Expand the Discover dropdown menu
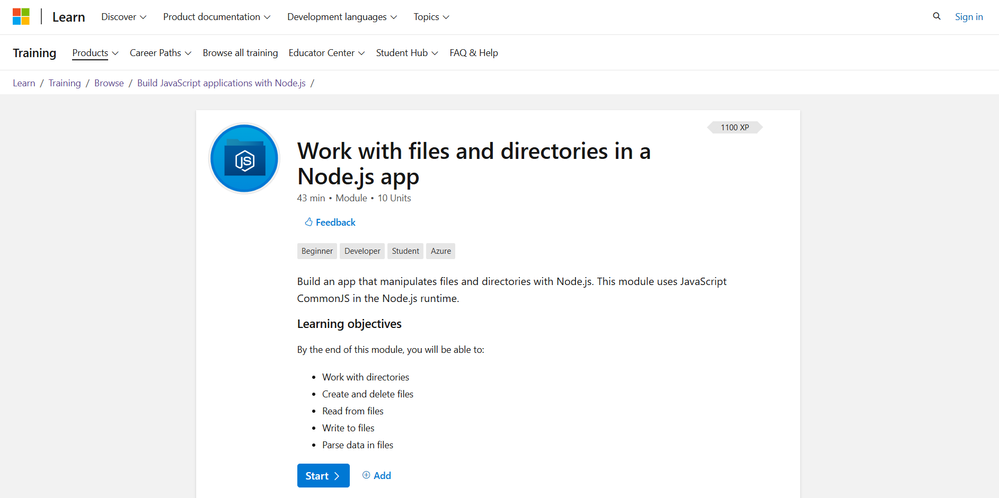 tap(124, 17)
